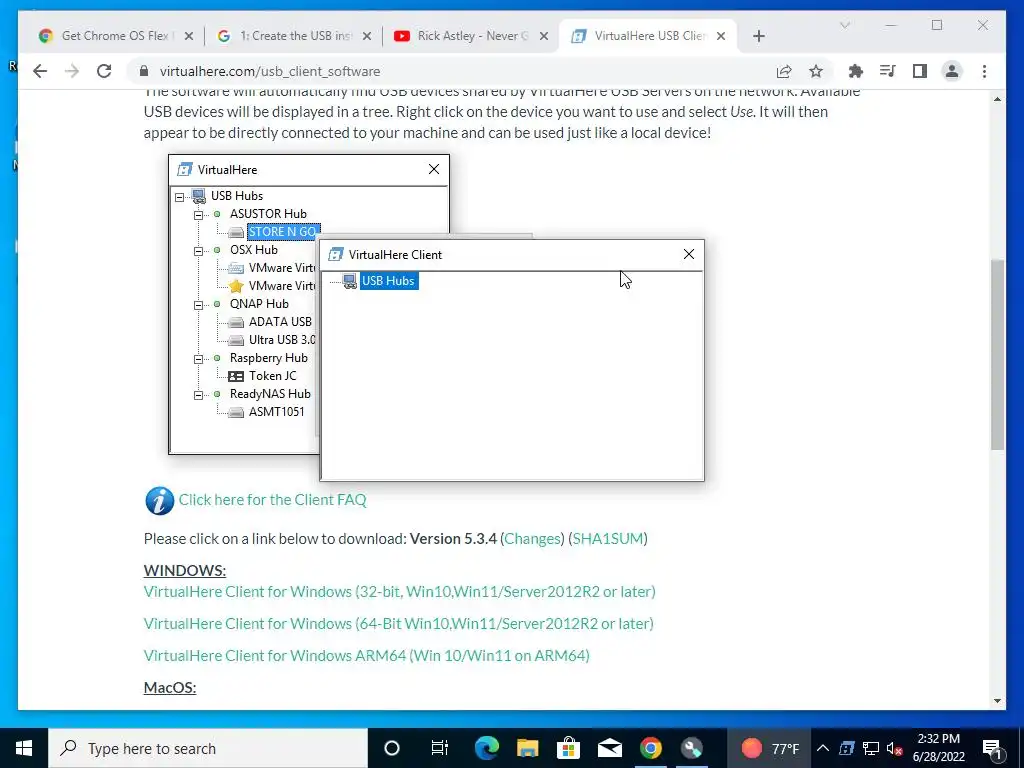Image resolution: width=1024 pixels, height=768 pixels.
Task: Select STORE N GO device in tree
Action: click(x=283, y=232)
